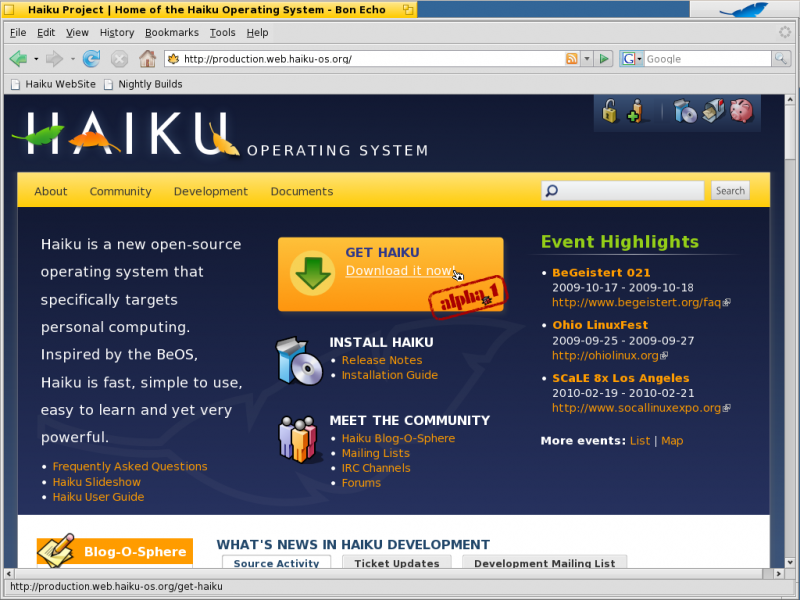Click the green Go arrow button

[604, 59]
